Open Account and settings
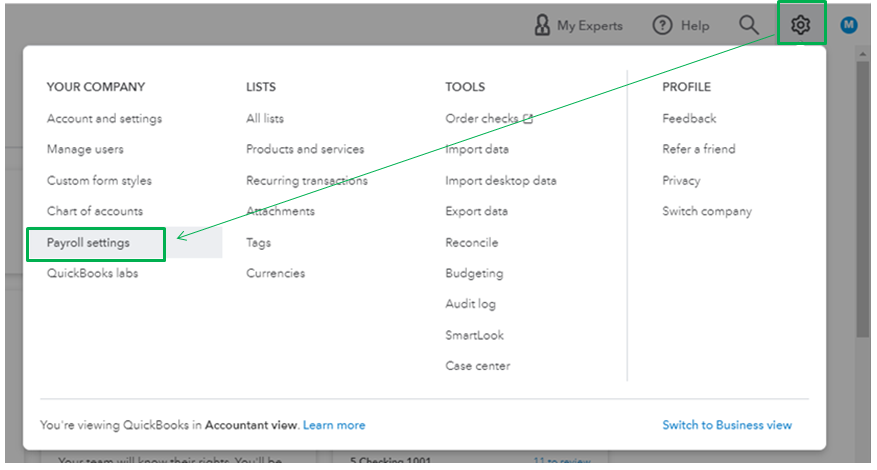The width and height of the screenshot is (877, 470). pos(104,118)
